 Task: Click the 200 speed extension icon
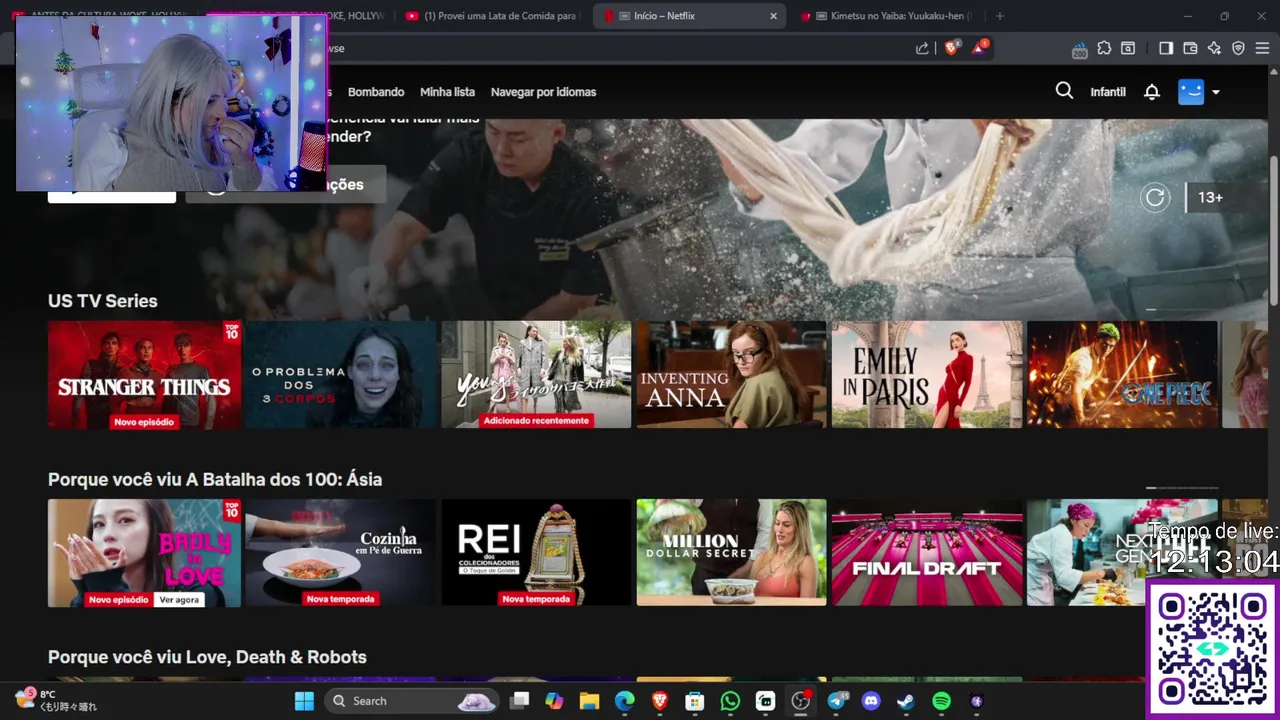1080,49
